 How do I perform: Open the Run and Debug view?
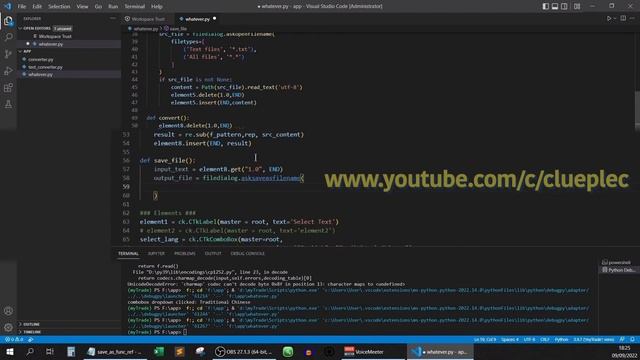(8, 71)
